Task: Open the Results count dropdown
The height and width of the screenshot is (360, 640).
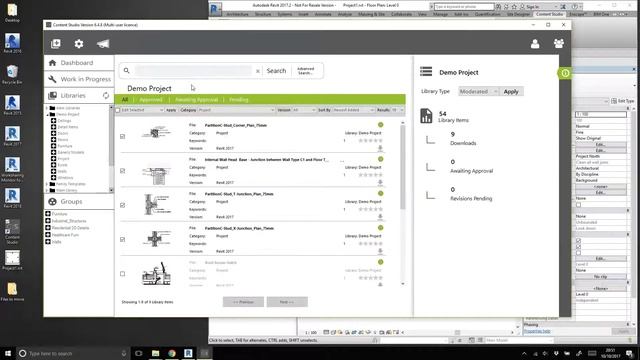Action: click(397, 110)
